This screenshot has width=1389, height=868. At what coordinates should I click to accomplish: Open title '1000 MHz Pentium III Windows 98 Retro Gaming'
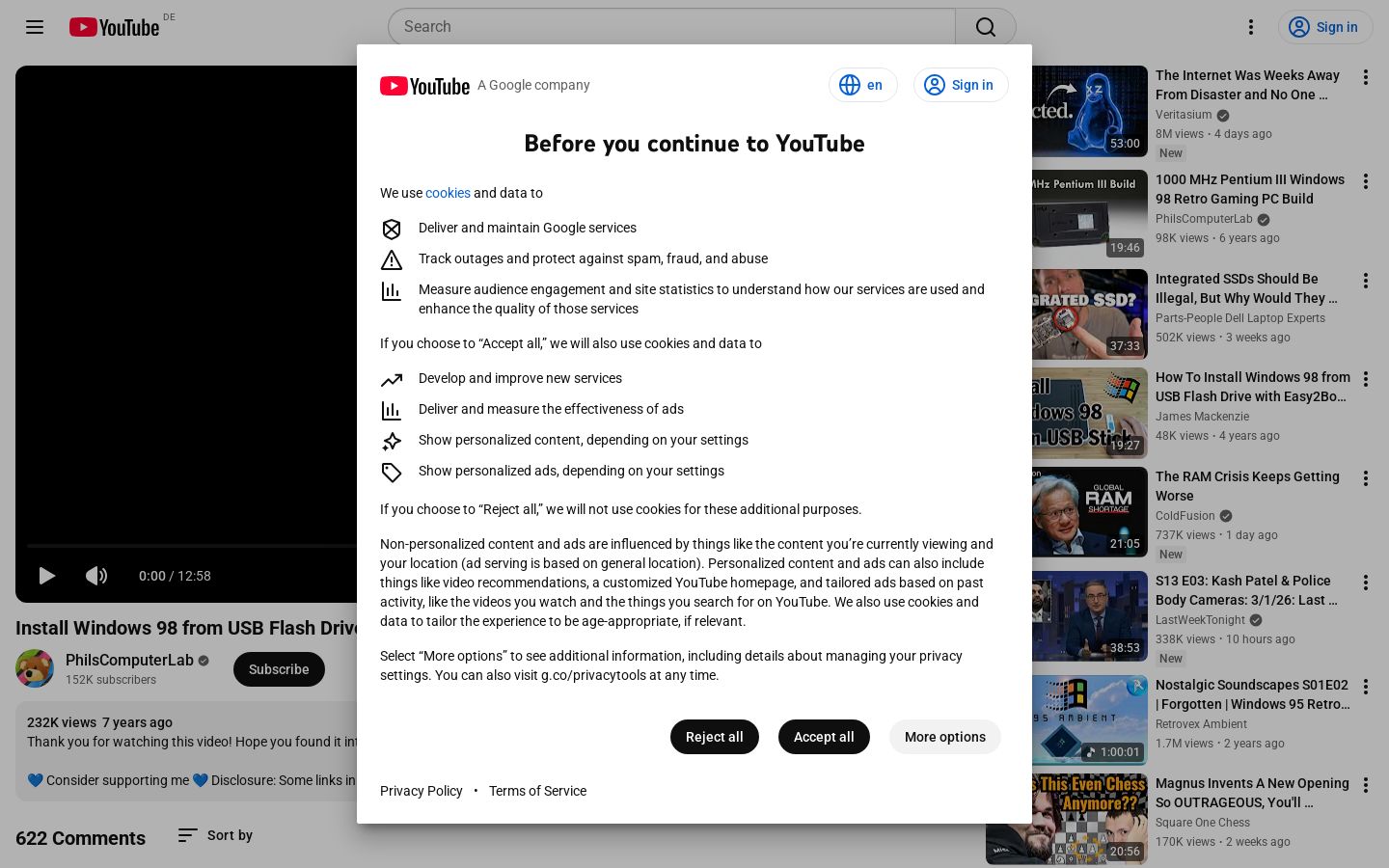click(1250, 189)
